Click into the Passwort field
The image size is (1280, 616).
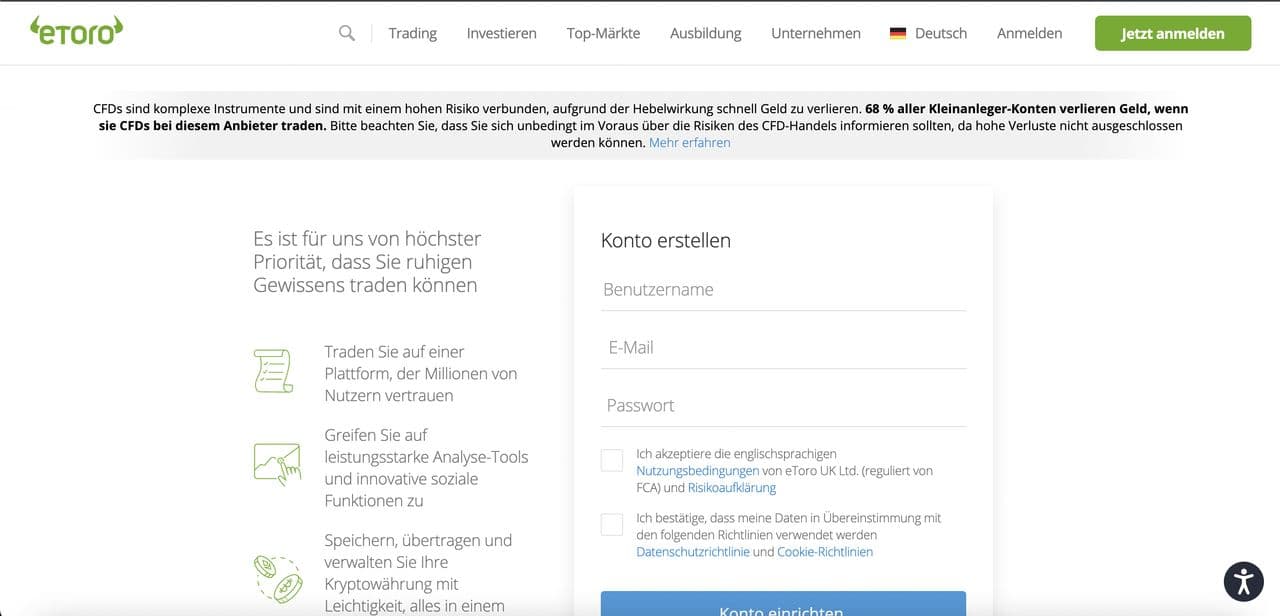tap(783, 406)
